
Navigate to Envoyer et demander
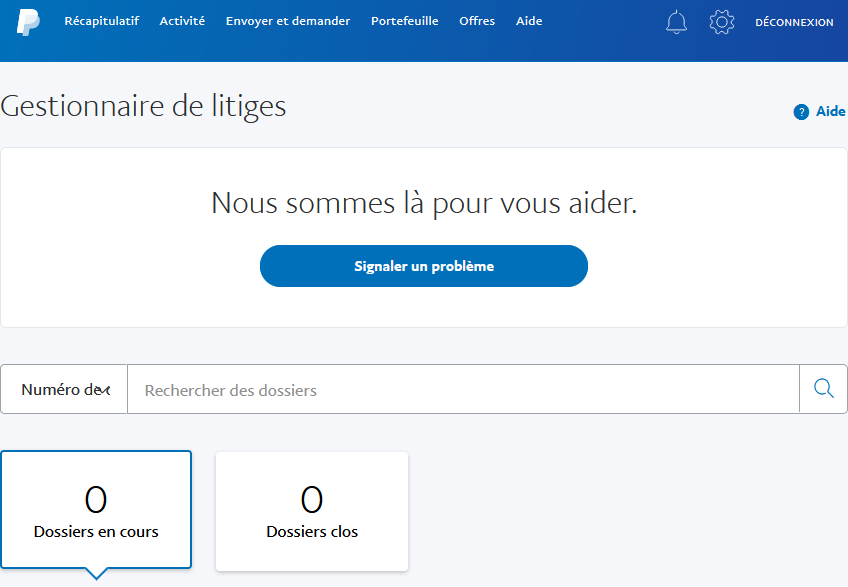click(x=288, y=20)
